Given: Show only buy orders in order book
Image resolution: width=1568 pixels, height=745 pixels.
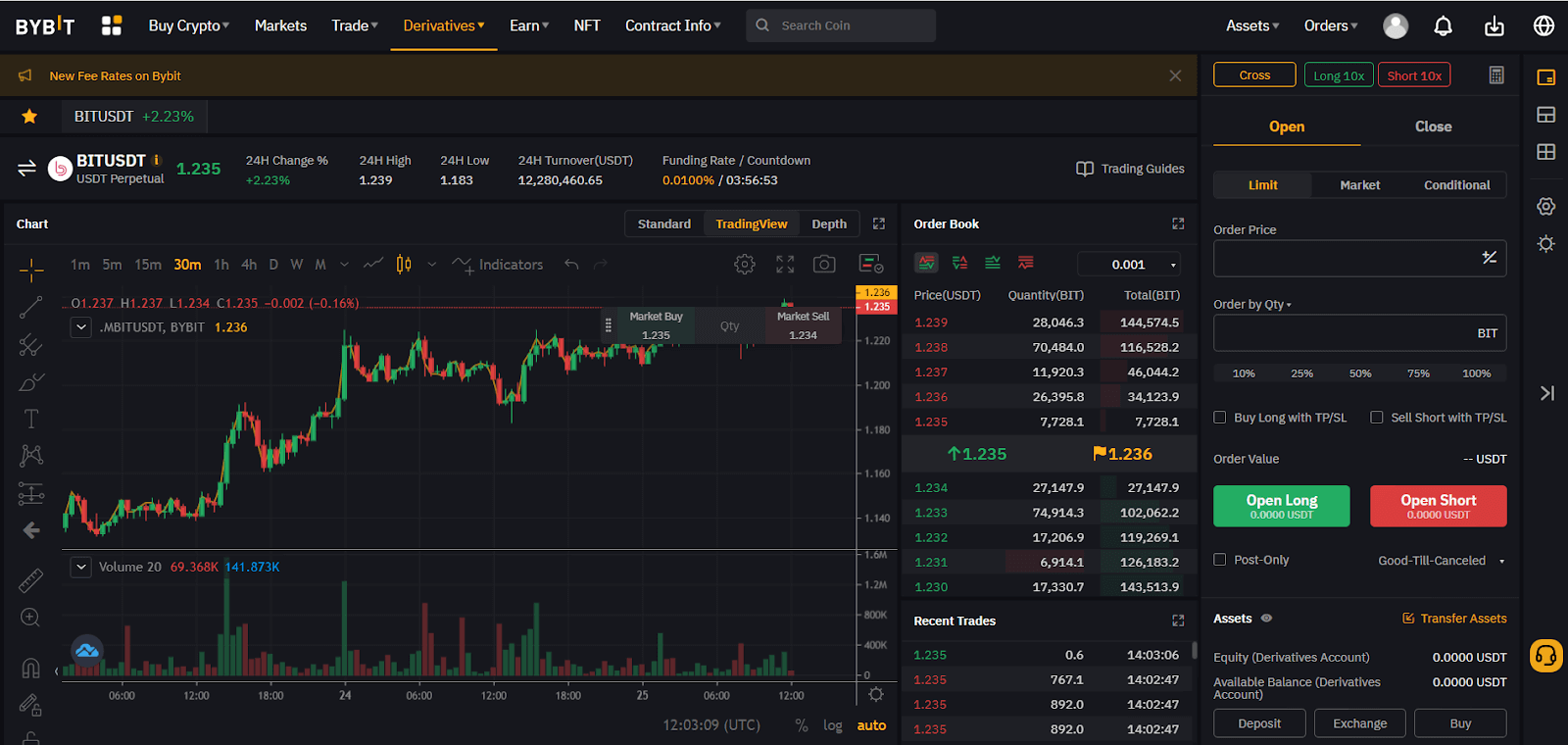Looking at the screenshot, I should coord(993,263).
